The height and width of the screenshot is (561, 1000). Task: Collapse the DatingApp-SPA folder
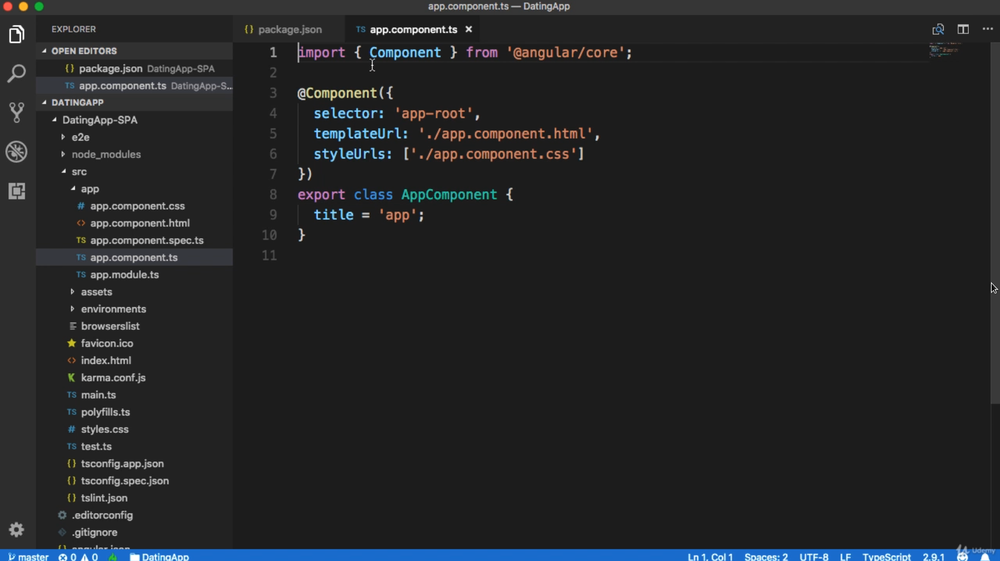tap(99, 120)
